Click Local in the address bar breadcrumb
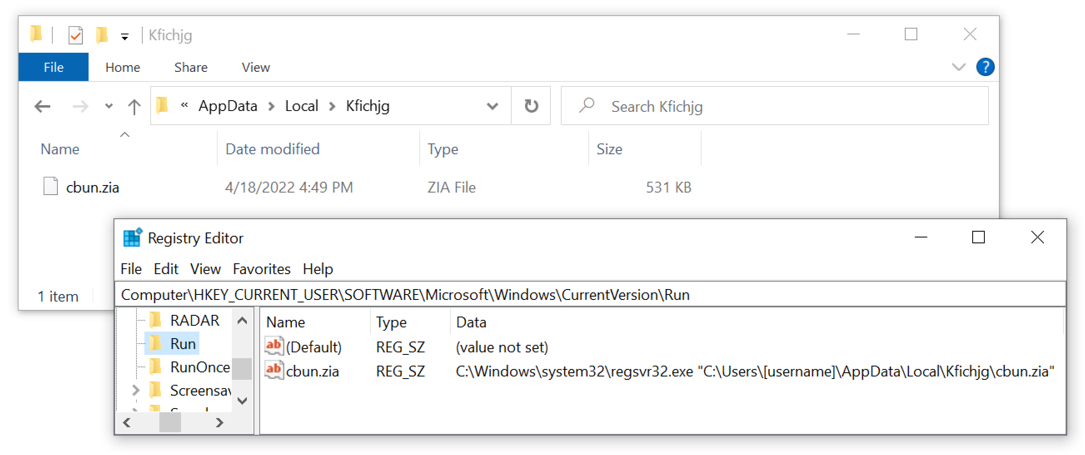Viewport: 1085px width, 455px height. (302, 106)
